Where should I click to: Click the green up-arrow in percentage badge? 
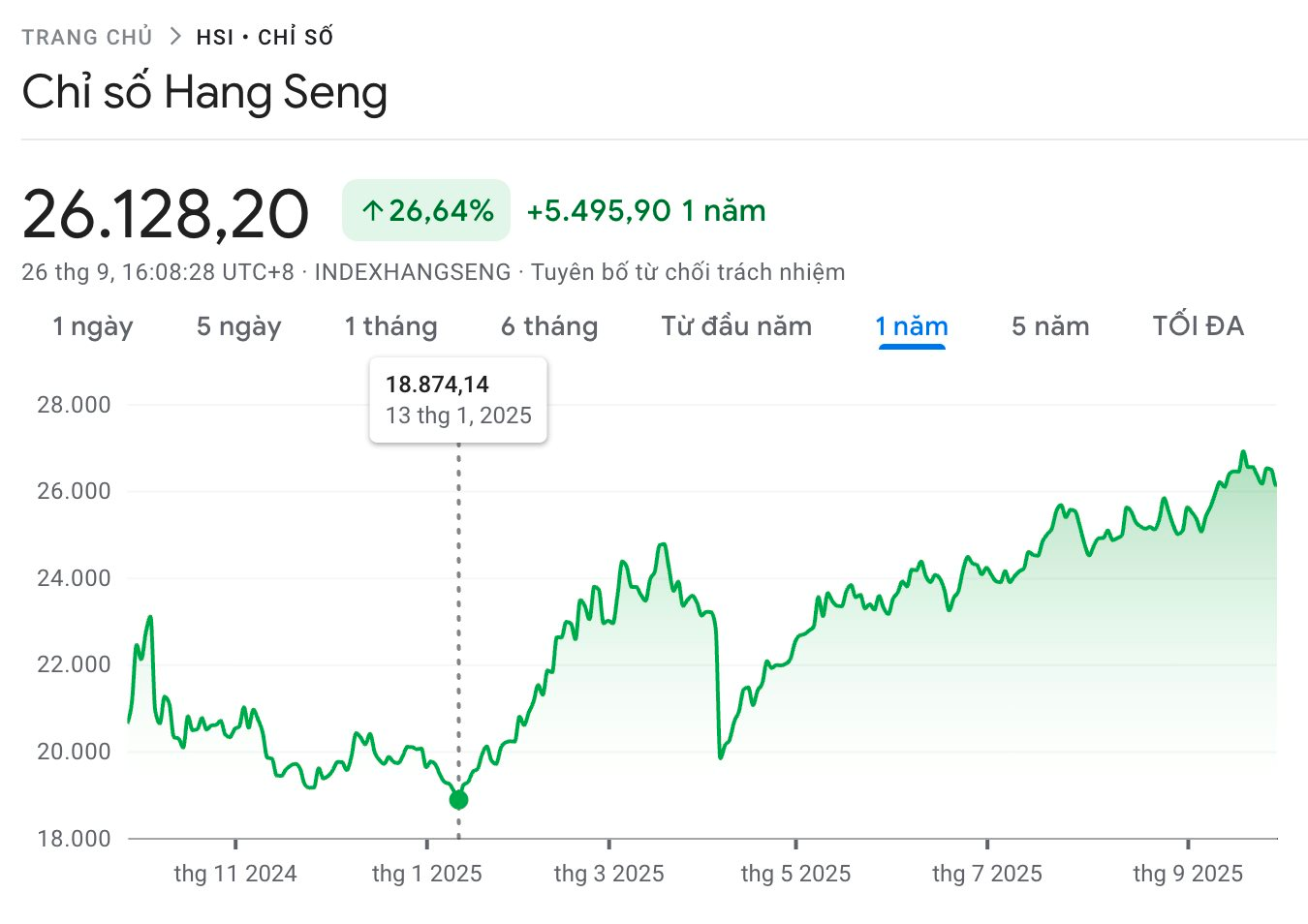372,210
